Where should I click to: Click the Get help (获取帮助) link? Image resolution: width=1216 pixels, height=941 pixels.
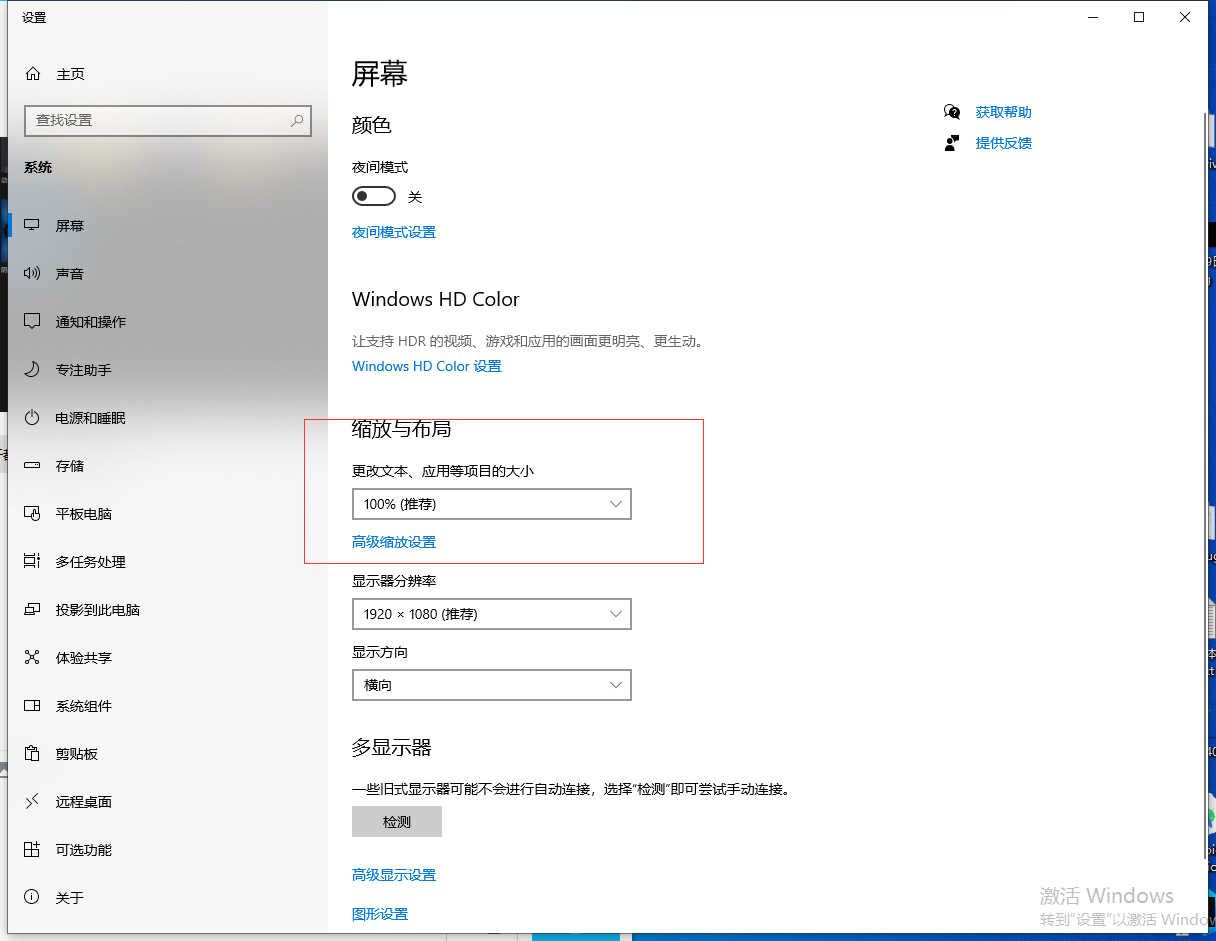[1003, 112]
